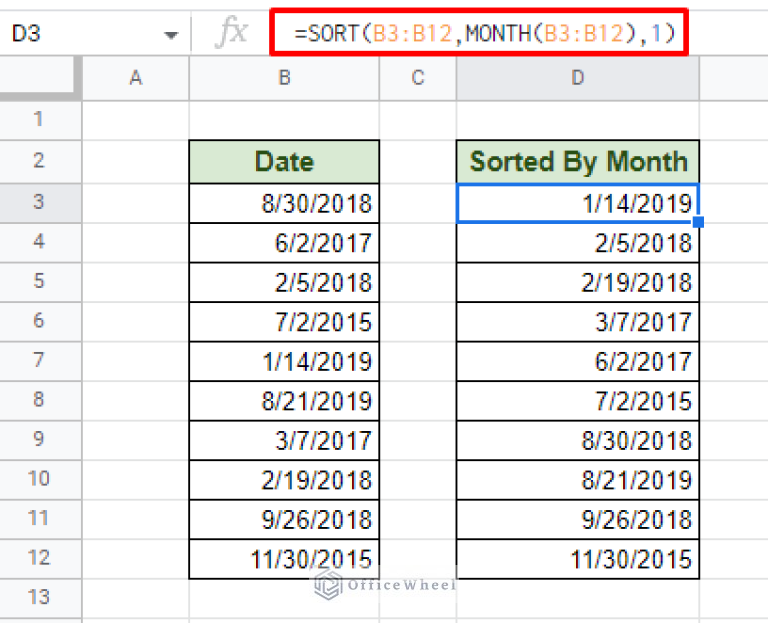Click the select-all corner box

[x=40, y=78]
